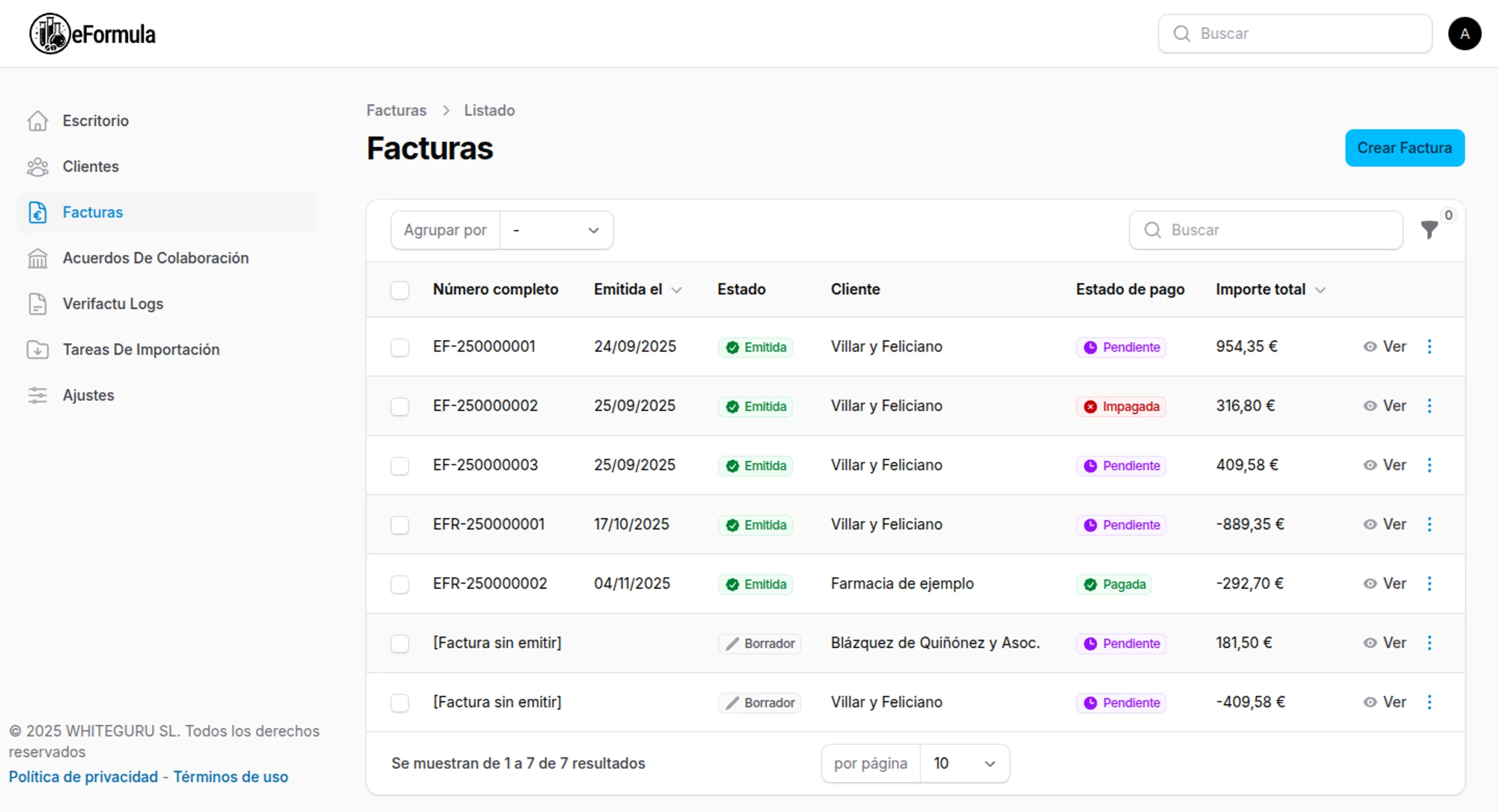Open the kebab menu for invoice EF-250000002
The image size is (1498, 812).
(1430, 405)
